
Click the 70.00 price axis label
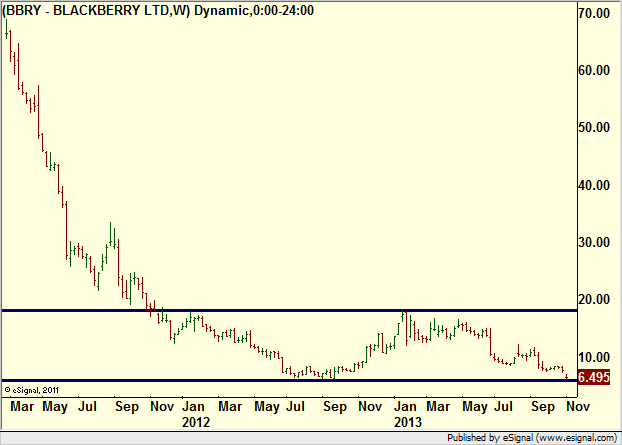point(594,13)
